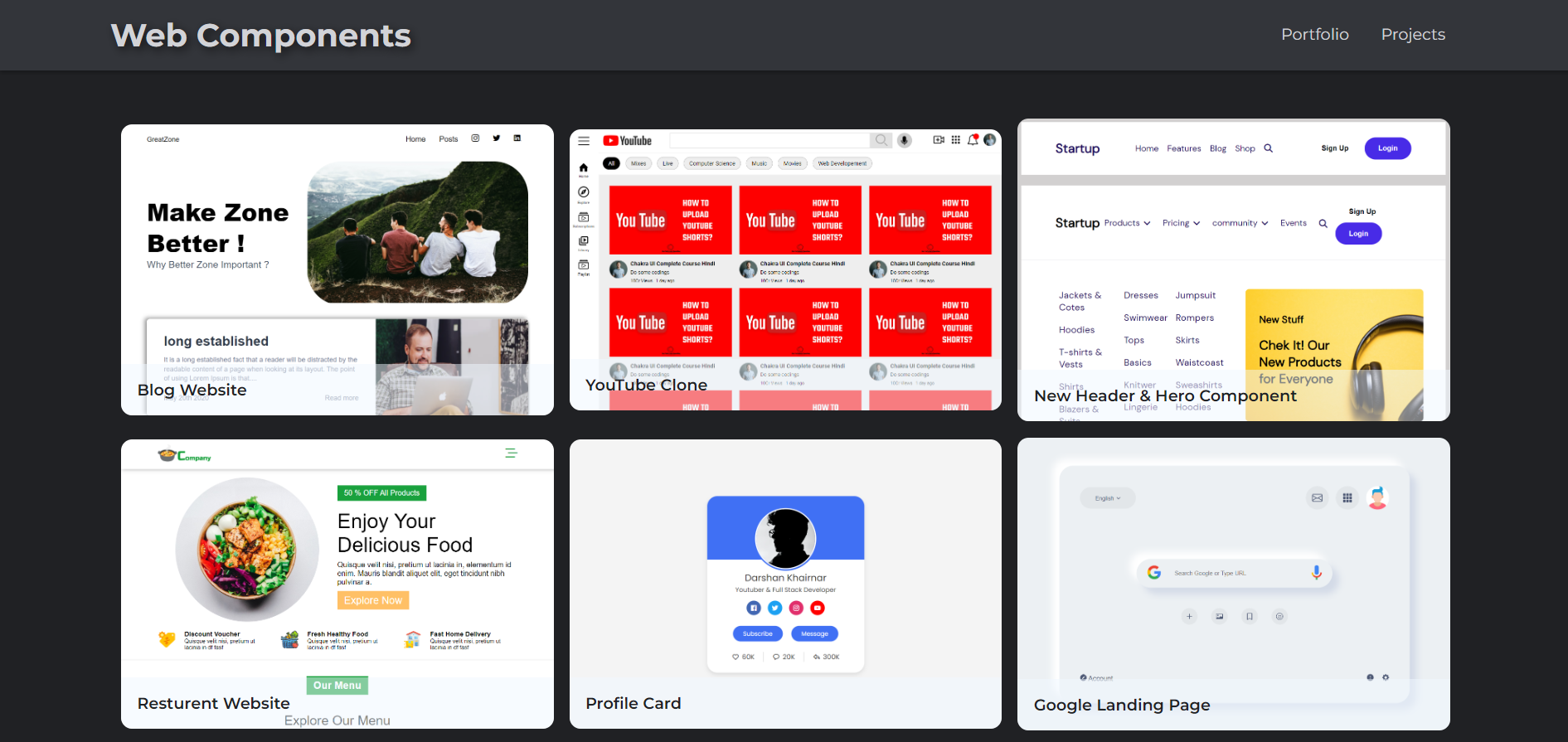Viewport: 1568px width, 742px height.
Task: Click the user avatar in the YouTube preview
Action: click(990, 140)
